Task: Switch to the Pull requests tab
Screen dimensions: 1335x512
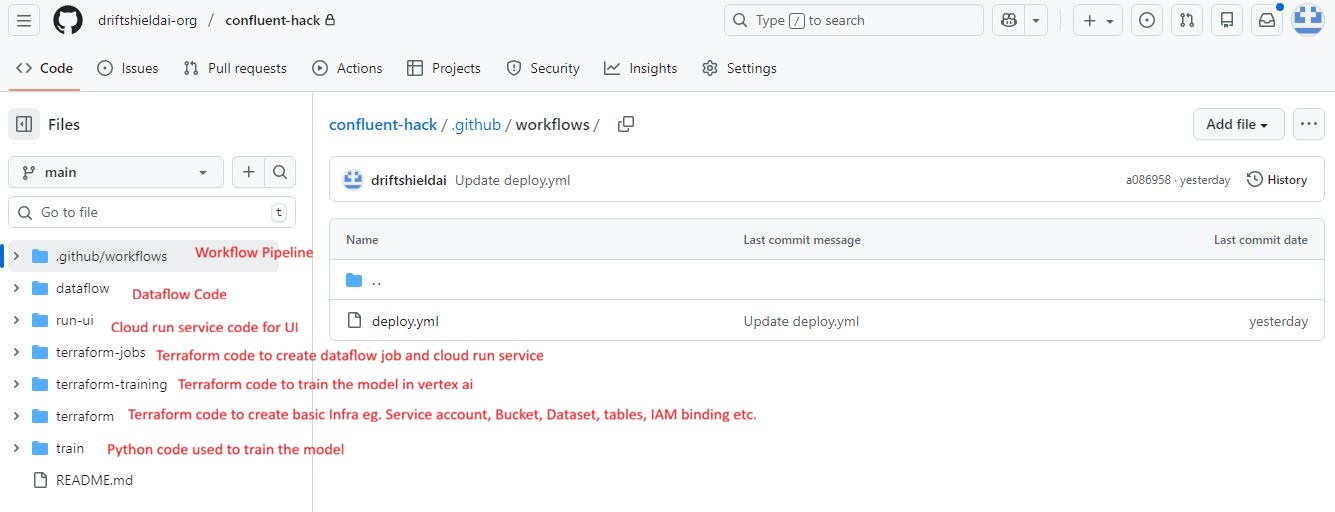Action: 235,68
